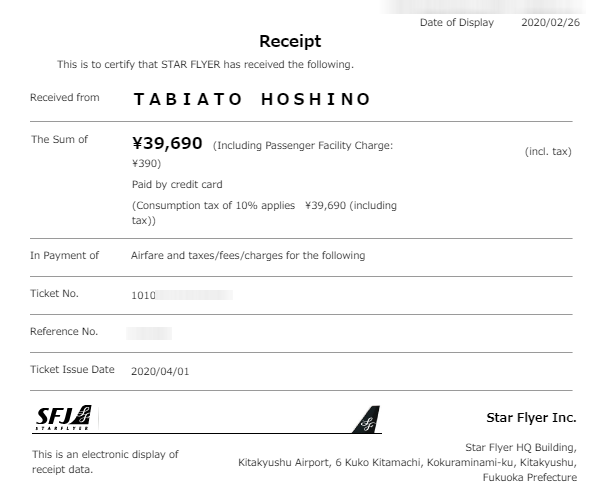Click the Paid by credit card line
The width and height of the screenshot is (600, 489).
pyautogui.click(x=177, y=185)
